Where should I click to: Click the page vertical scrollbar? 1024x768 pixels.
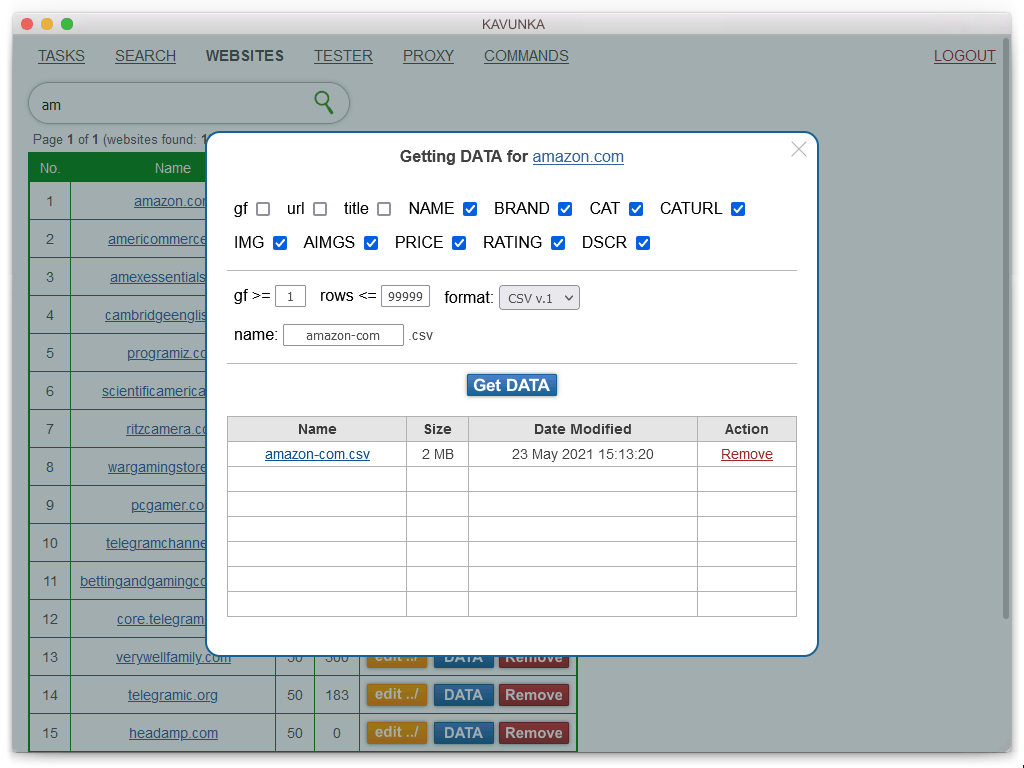(x=1006, y=327)
